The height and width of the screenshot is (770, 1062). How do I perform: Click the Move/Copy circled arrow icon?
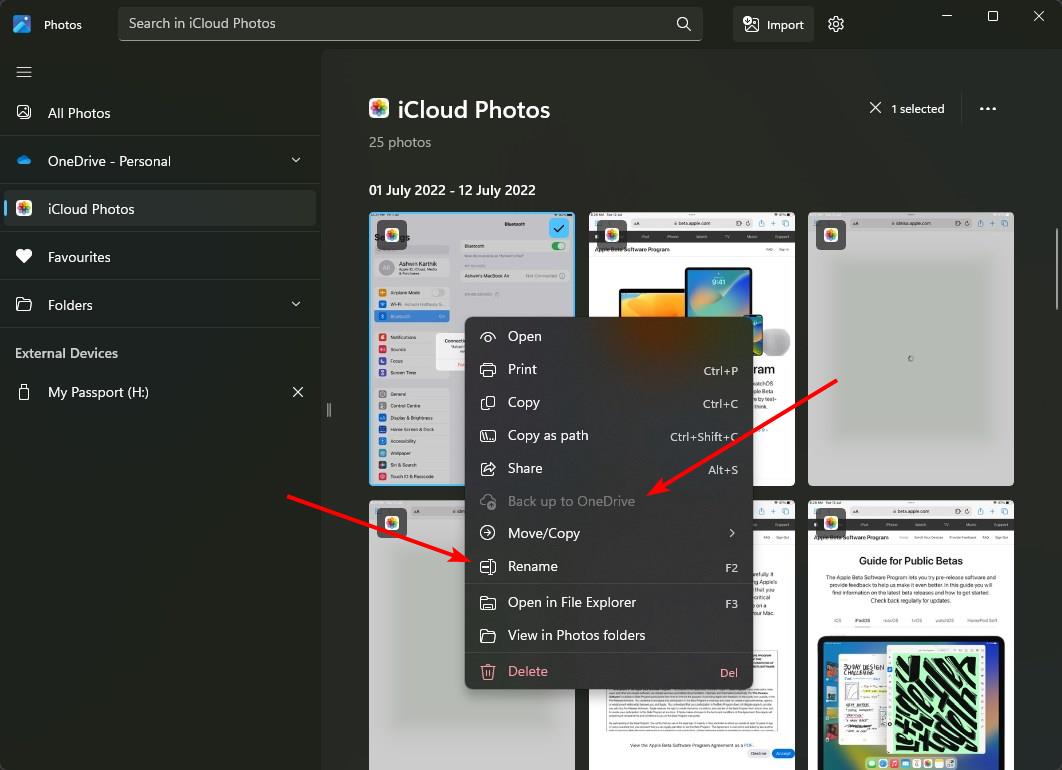tap(488, 533)
